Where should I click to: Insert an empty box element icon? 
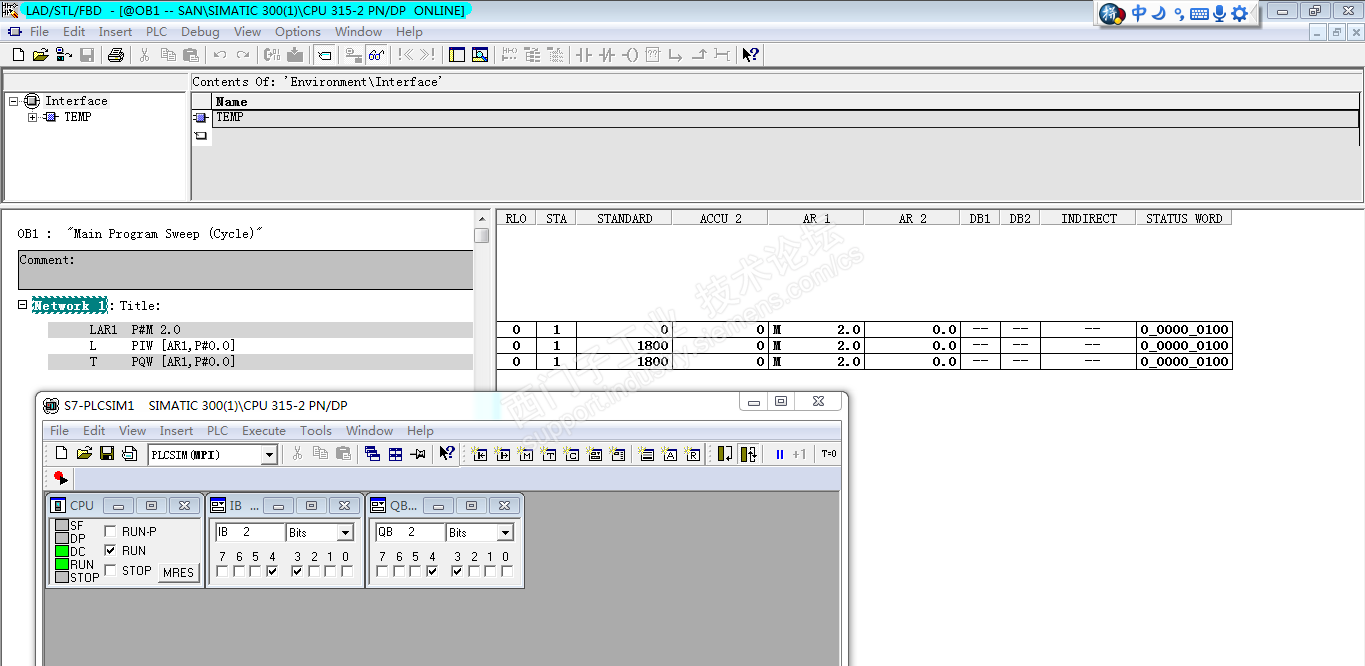(x=653, y=55)
